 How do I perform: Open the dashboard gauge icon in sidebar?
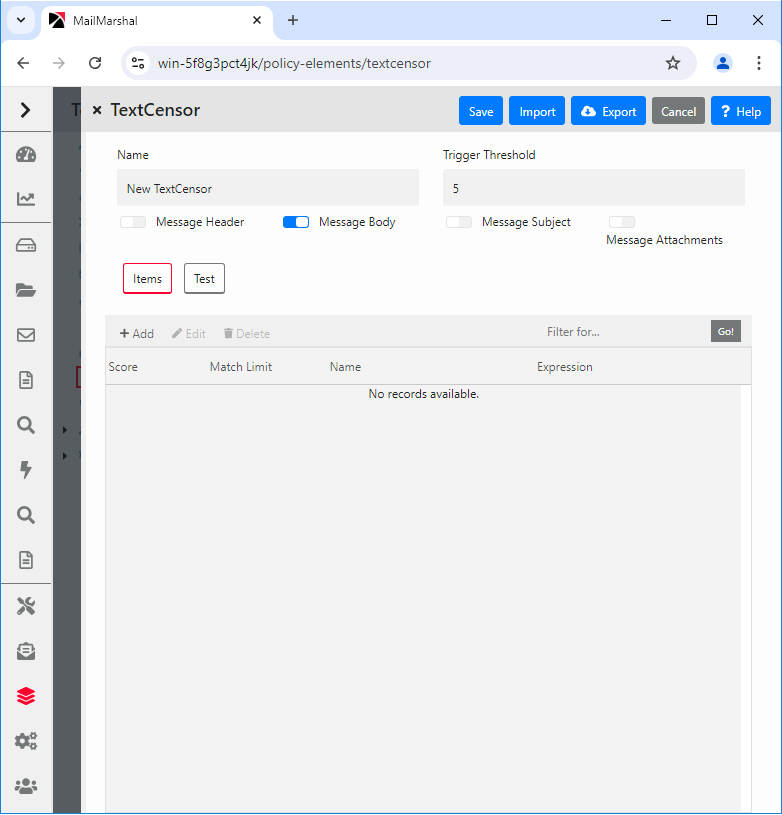[26, 154]
